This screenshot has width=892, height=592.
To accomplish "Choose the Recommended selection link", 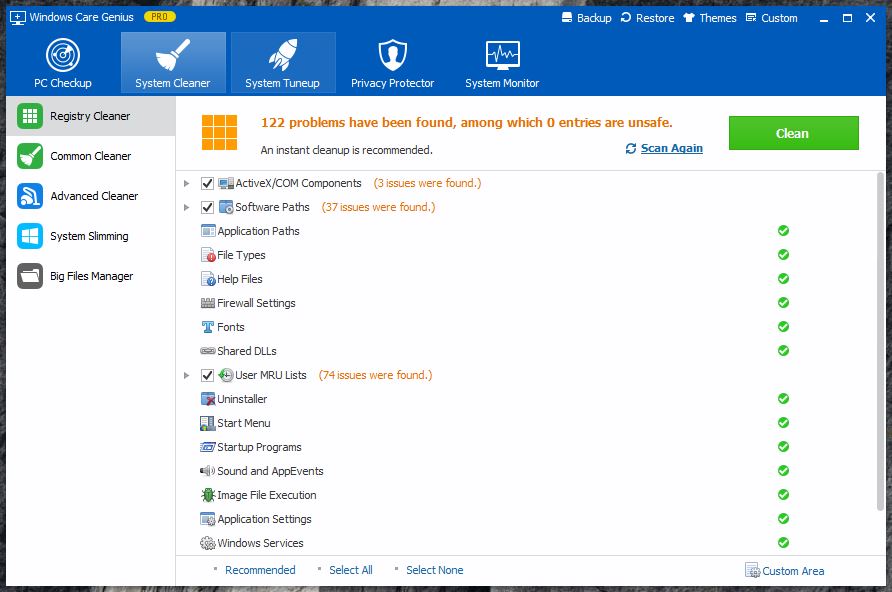I will (x=260, y=570).
